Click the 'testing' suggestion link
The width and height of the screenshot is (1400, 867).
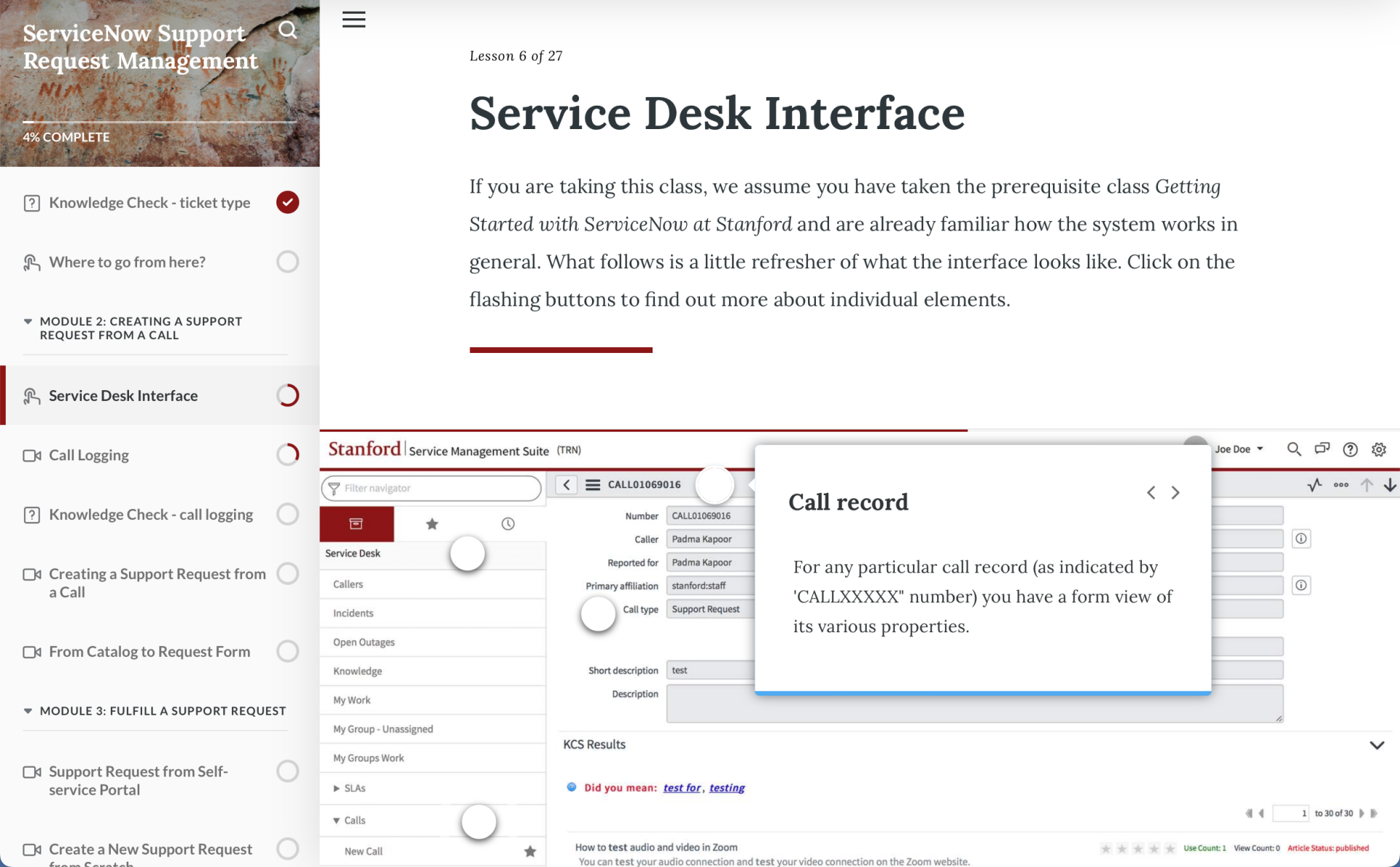(727, 788)
